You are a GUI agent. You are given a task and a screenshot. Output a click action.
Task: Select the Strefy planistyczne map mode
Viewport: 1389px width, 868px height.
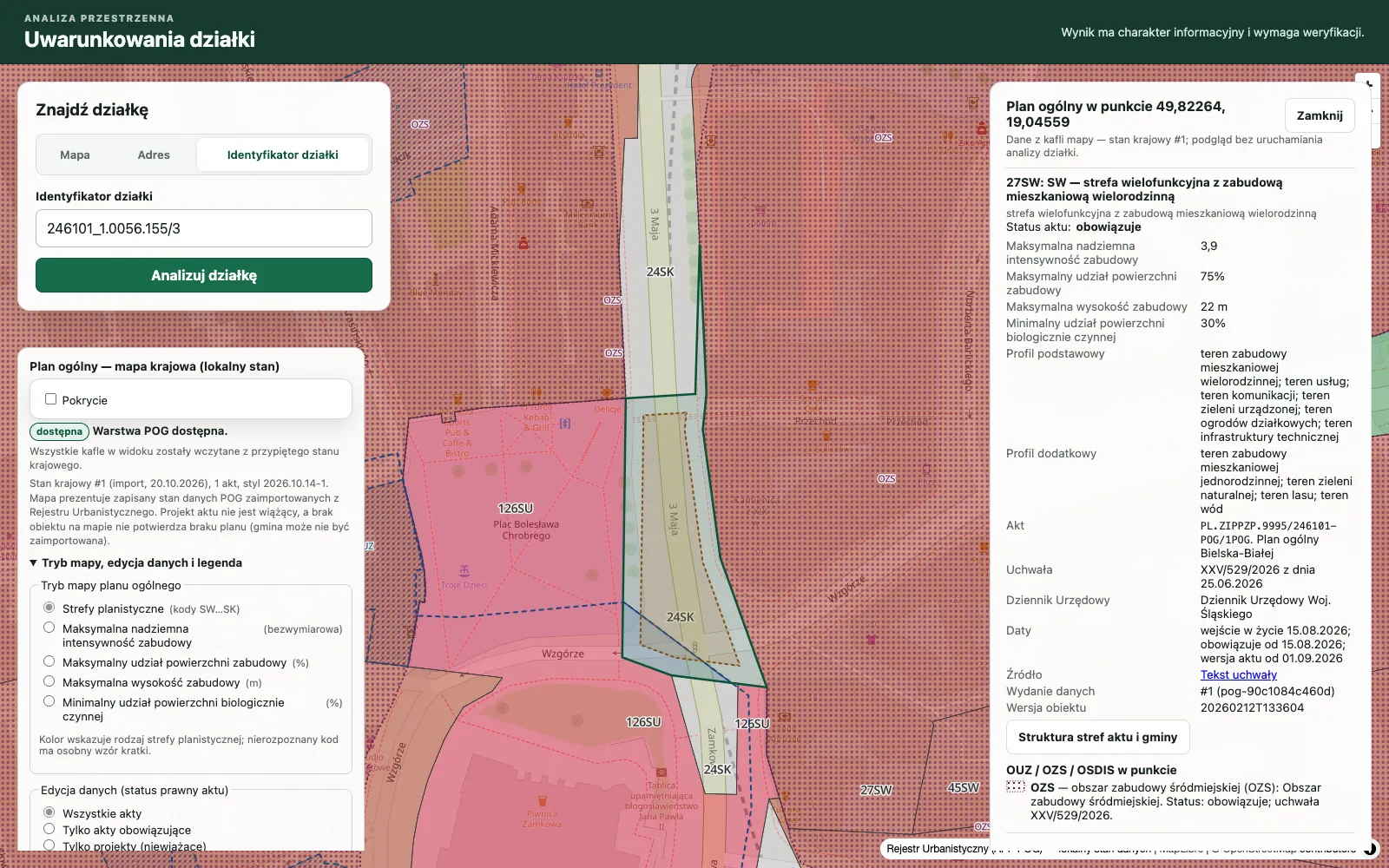pos(49,608)
